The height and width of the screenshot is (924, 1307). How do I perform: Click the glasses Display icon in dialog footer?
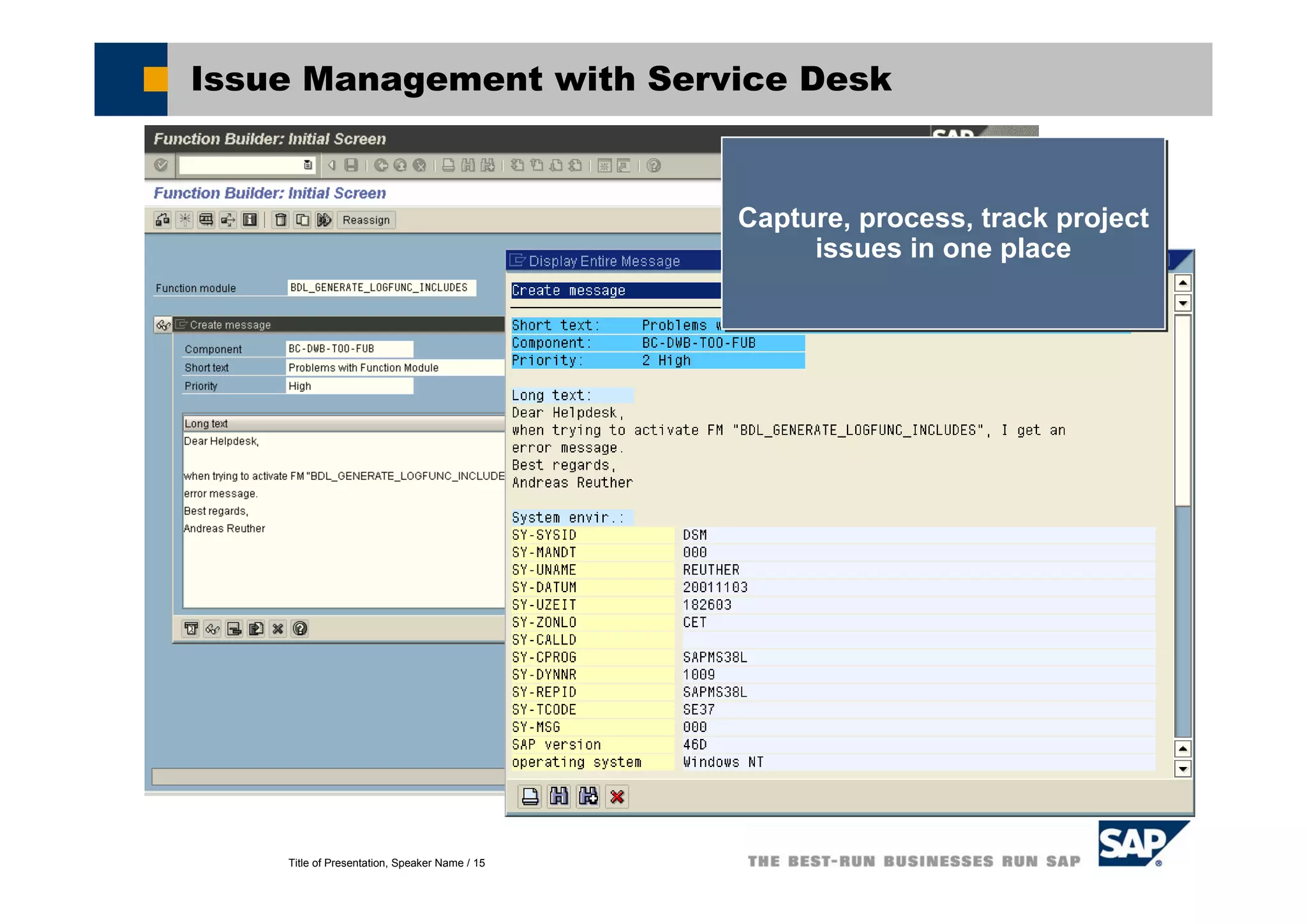click(213, 629)
